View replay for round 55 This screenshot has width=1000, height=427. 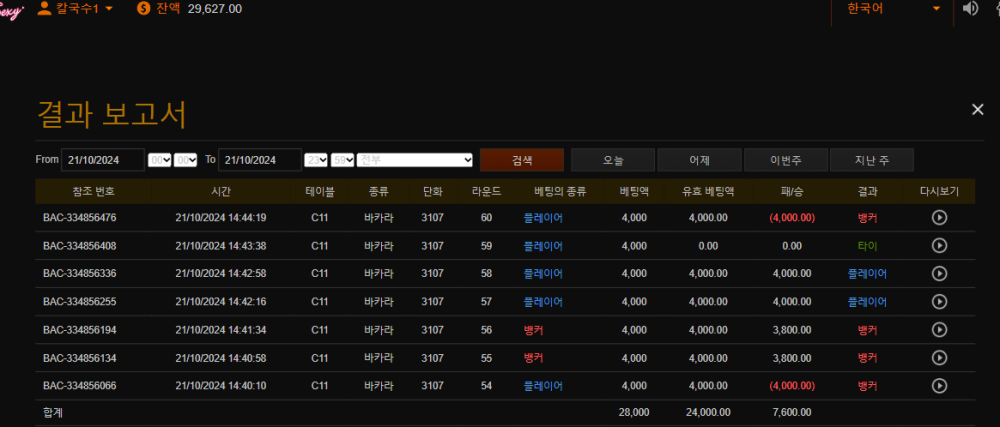click(939, 357)
